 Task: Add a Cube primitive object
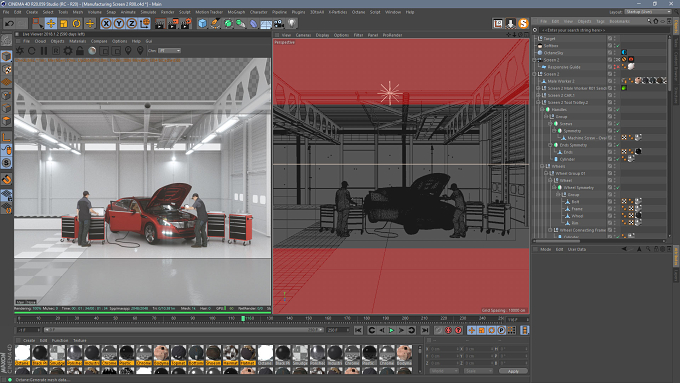[x=203, y=23]
